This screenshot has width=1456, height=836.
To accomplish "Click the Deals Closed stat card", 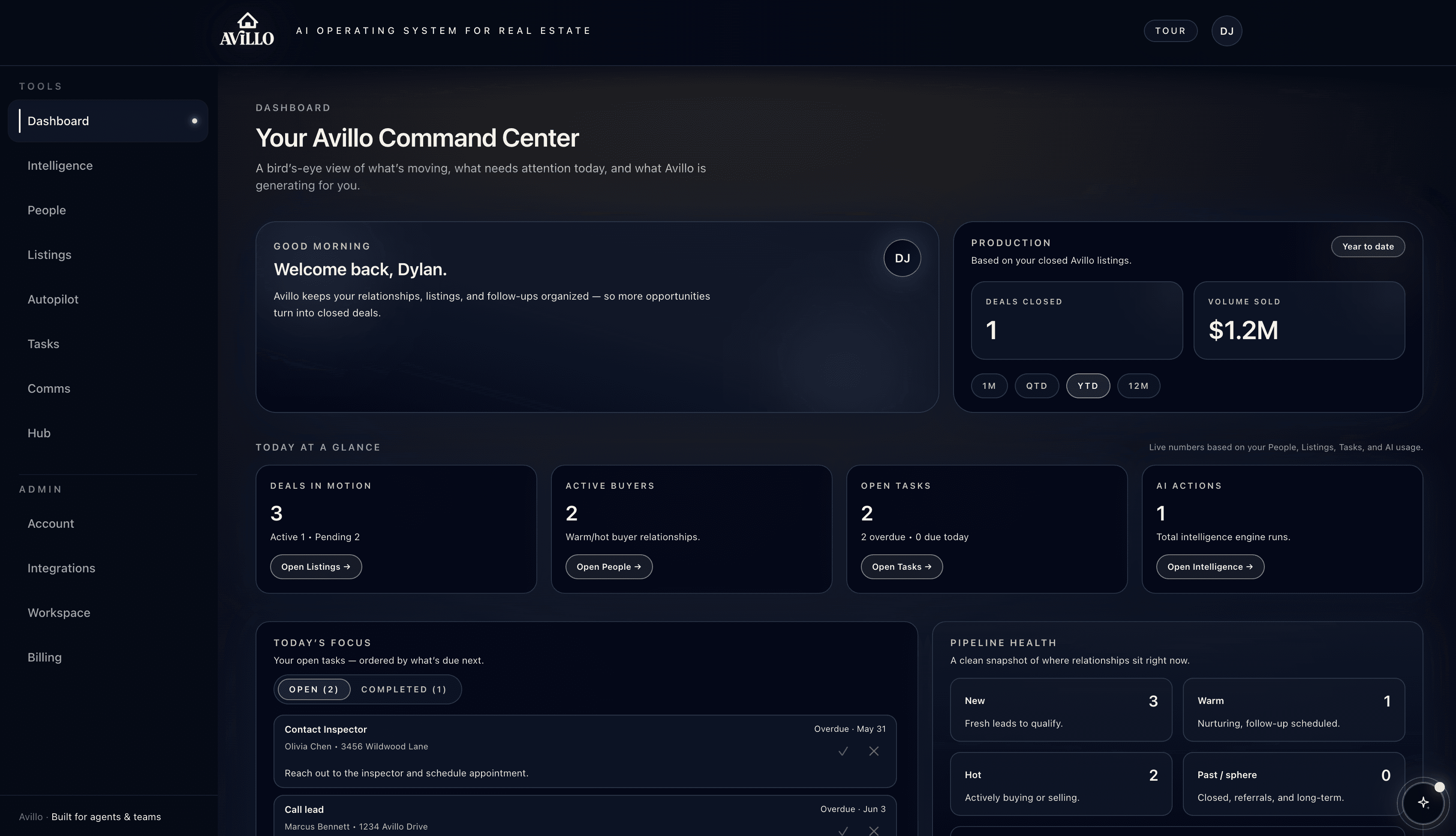I will click(x=1077, y=320).
